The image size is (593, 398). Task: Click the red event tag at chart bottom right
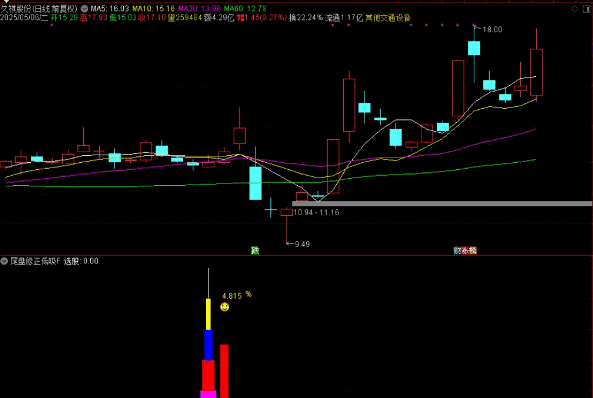pos(465,250)
